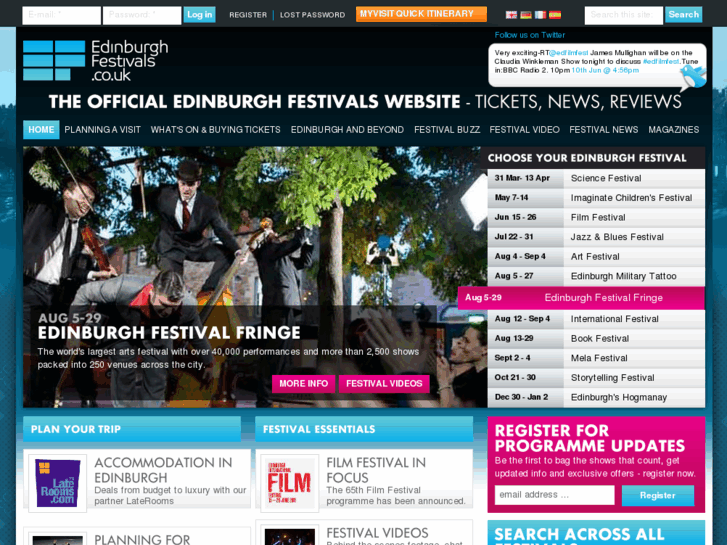Select Mela Festival row
The width and height of the screenshot is (727, 545).
coord(596,358)
